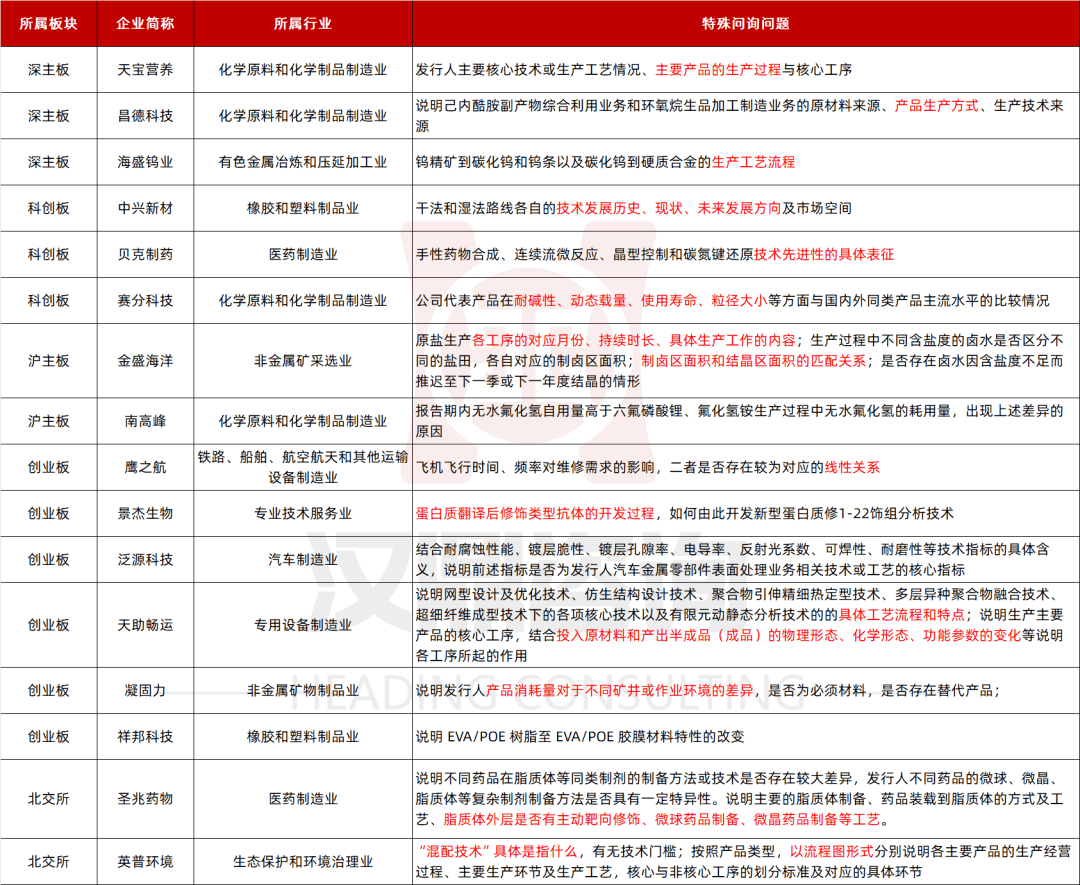Viewport: 1080px width, 885px height.
Task: Click red text 制卤区面积和结晶区面积的匹配关系
Action: [754, 360]
